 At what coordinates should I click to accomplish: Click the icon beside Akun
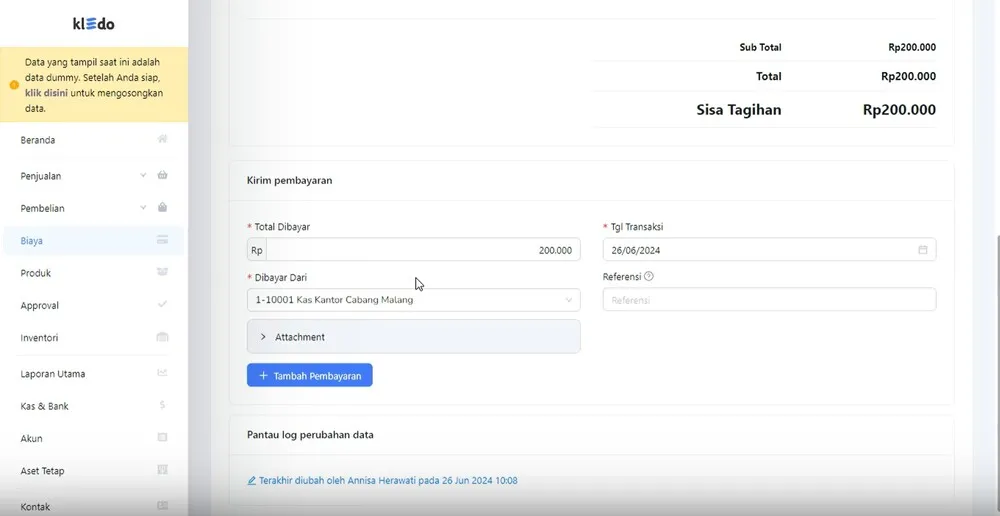click(163, 438)
